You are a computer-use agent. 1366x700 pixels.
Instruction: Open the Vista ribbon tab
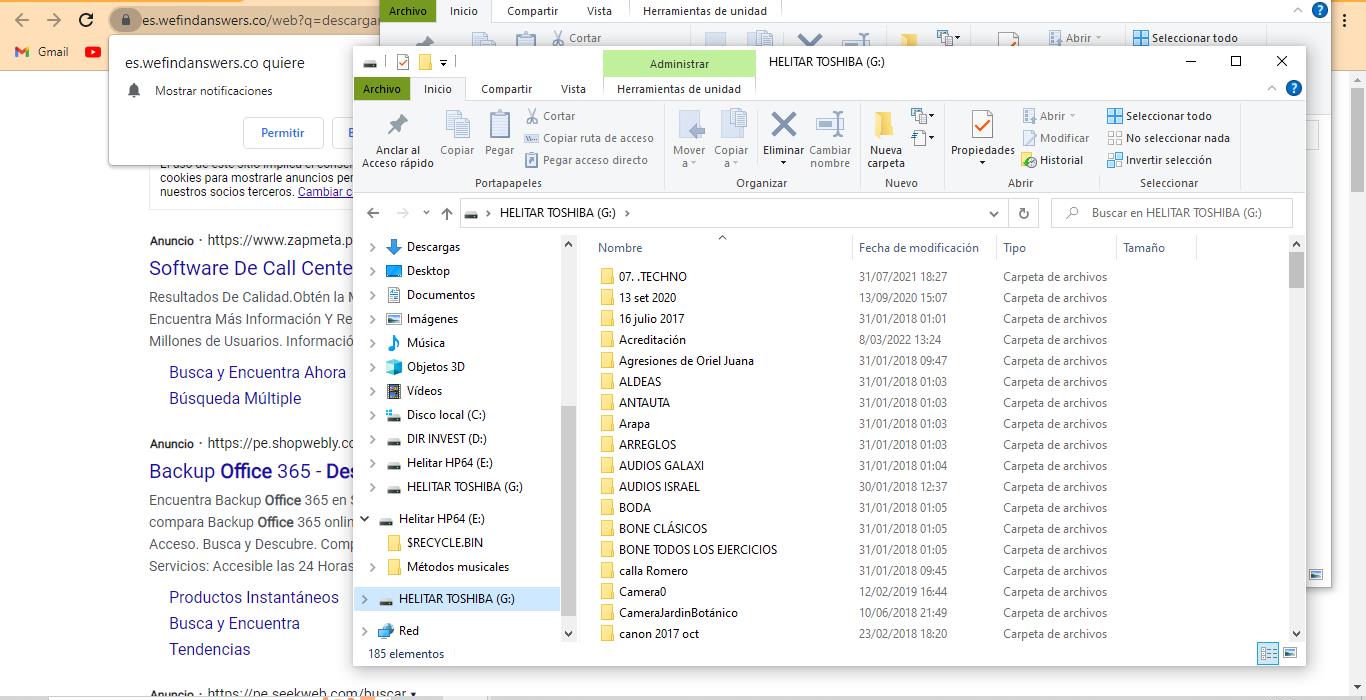tap(573, 89)
